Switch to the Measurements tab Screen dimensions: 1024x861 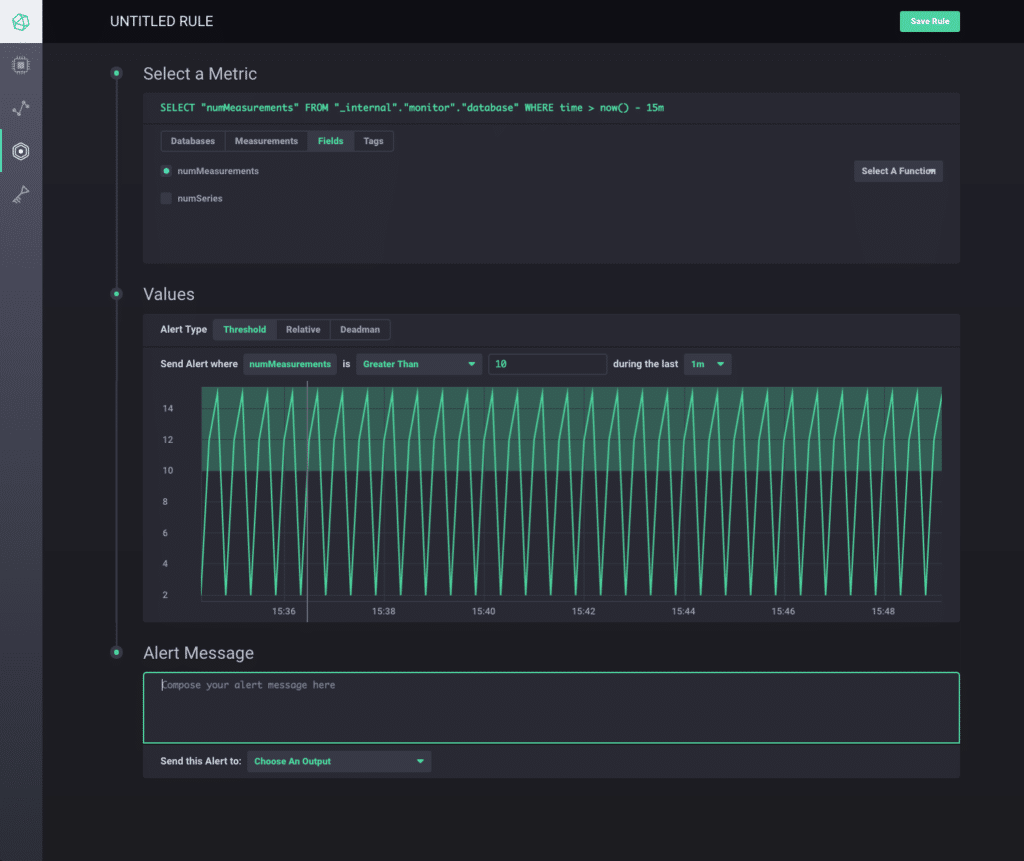[x=266, y=141]
